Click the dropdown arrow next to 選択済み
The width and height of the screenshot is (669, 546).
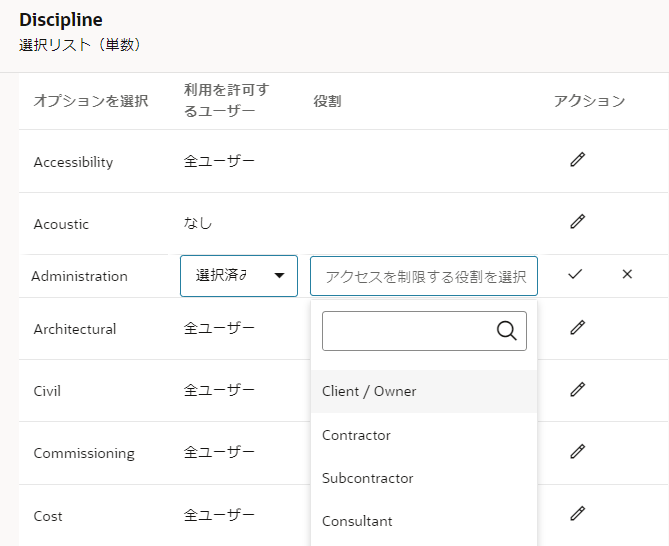pyautogui.click(x=279, y=276)
